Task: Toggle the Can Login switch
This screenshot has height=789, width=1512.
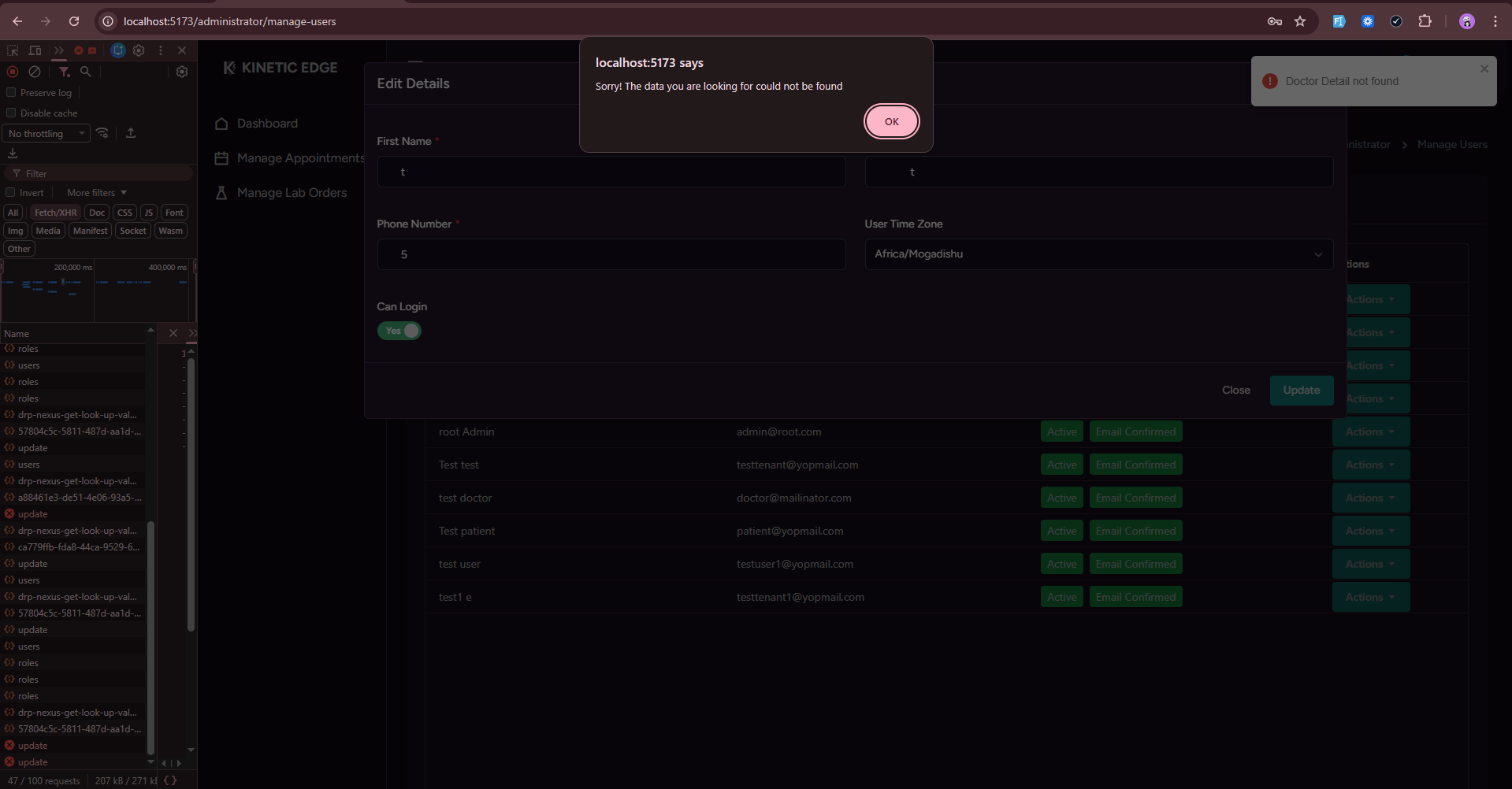Action: coord(399,331)
